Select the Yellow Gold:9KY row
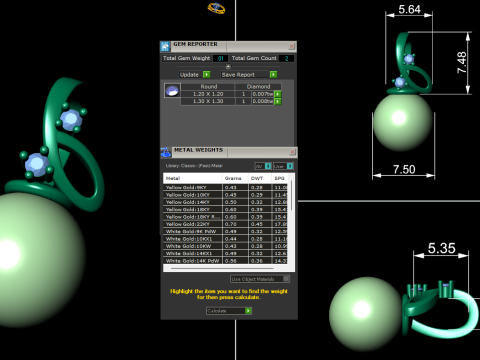This screenshot has height=360, width=480. click(225, 187)
